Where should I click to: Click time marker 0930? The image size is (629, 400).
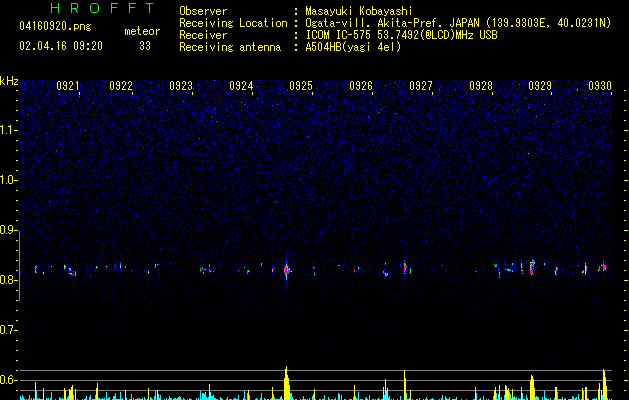tap(600, 86)
